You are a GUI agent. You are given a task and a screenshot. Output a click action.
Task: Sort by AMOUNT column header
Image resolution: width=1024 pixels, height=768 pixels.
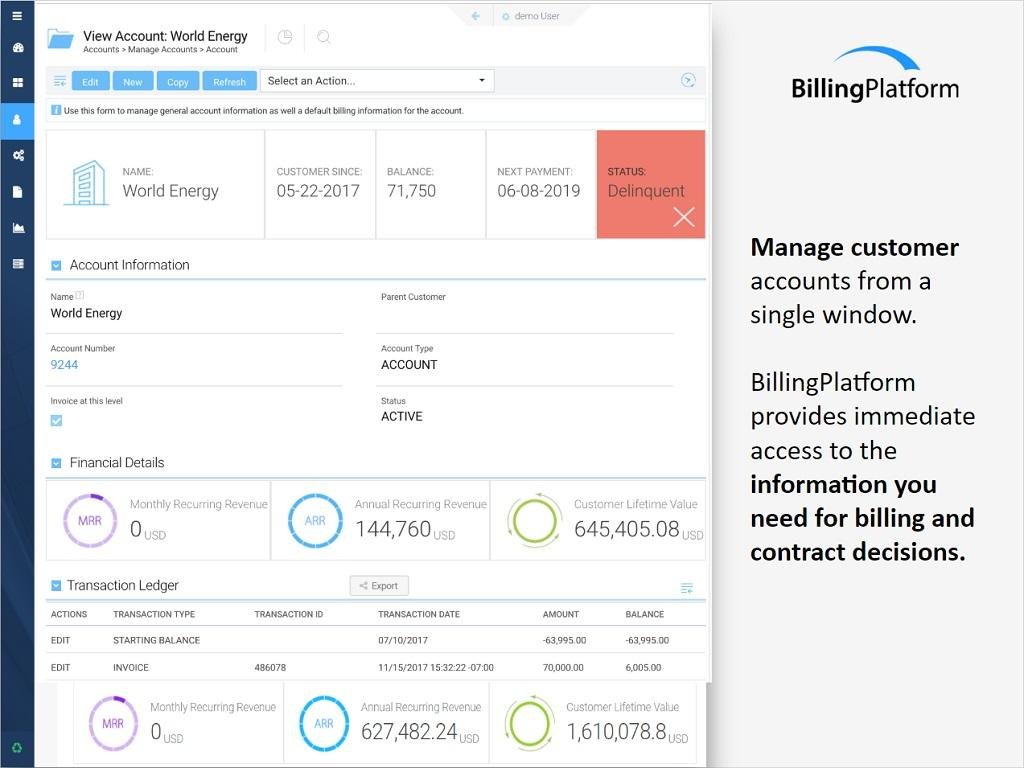coord(560,614)
